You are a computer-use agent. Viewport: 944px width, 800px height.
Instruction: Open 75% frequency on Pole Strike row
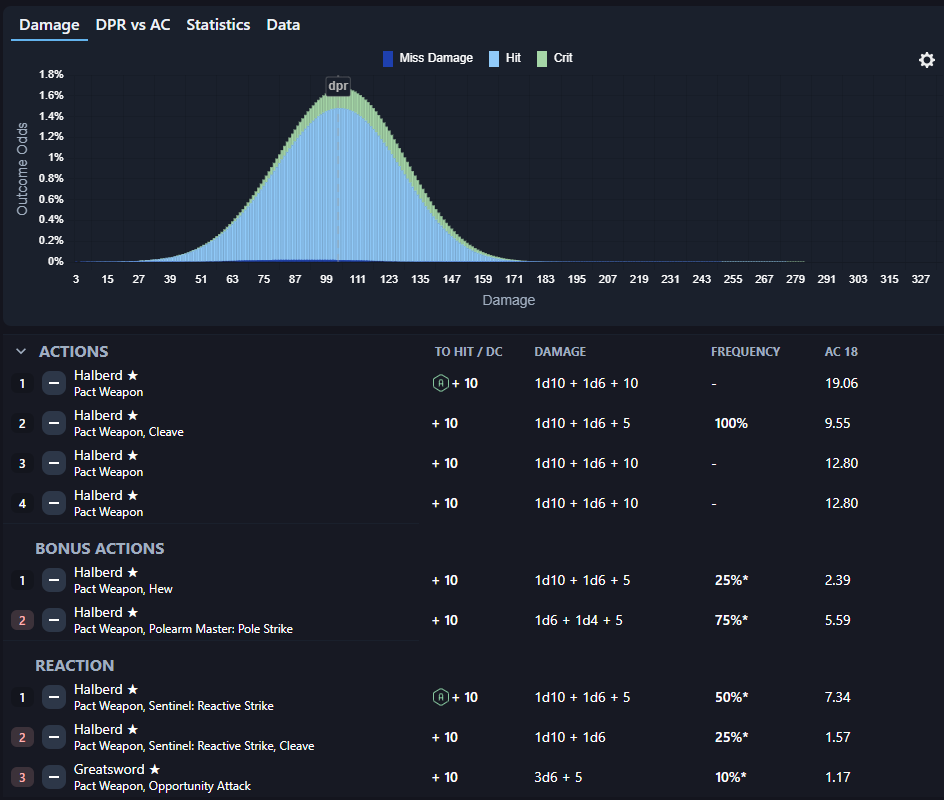pyautogui.click(x=730, y=620)
